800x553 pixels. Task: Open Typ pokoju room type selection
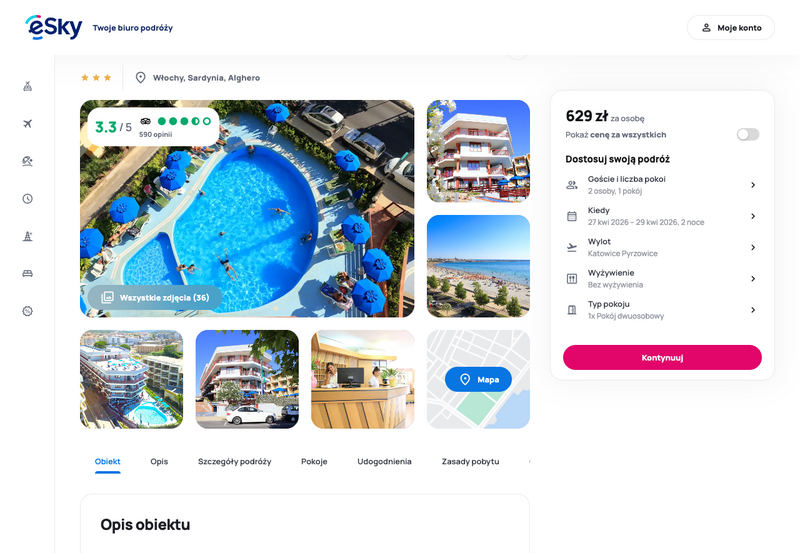[x=662, y=310]
